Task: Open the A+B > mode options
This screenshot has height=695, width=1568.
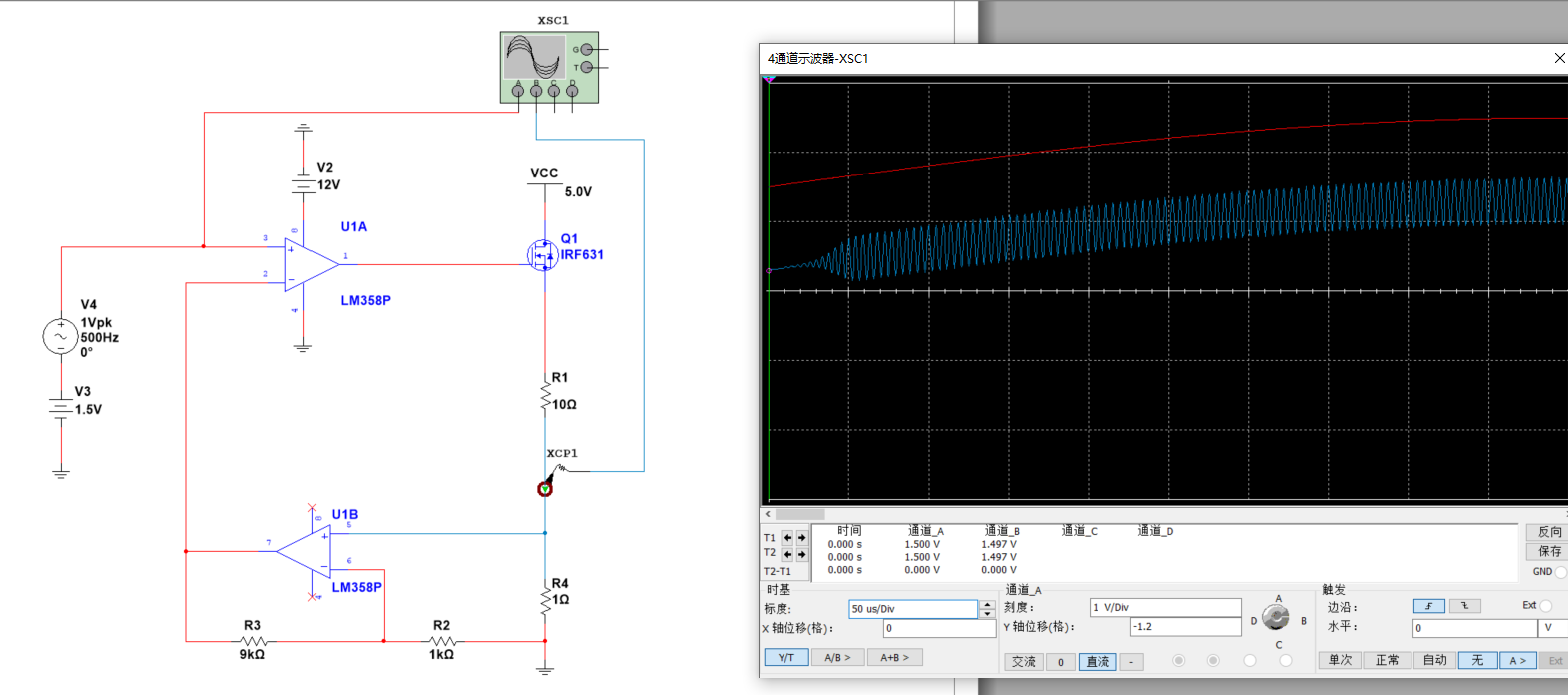Action: (895, 658)
